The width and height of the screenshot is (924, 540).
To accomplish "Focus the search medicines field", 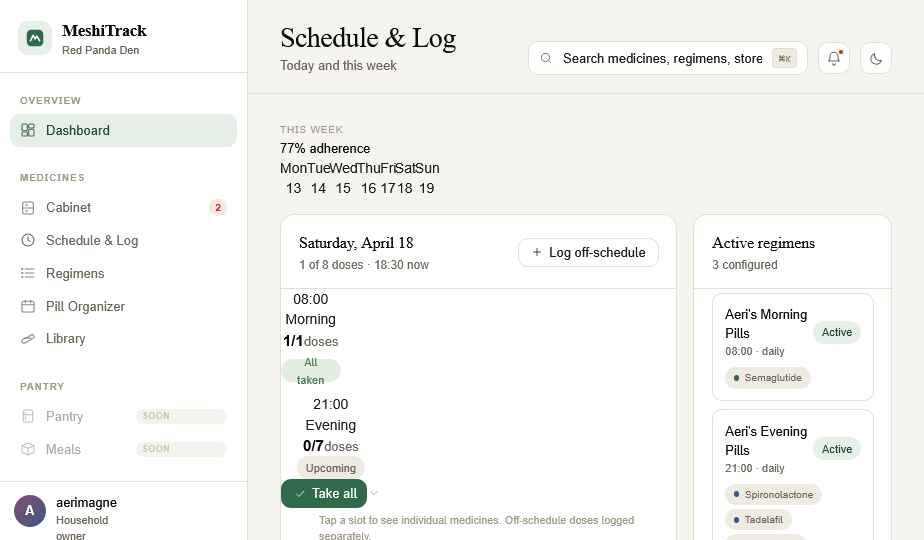I will tap(668, 58).
